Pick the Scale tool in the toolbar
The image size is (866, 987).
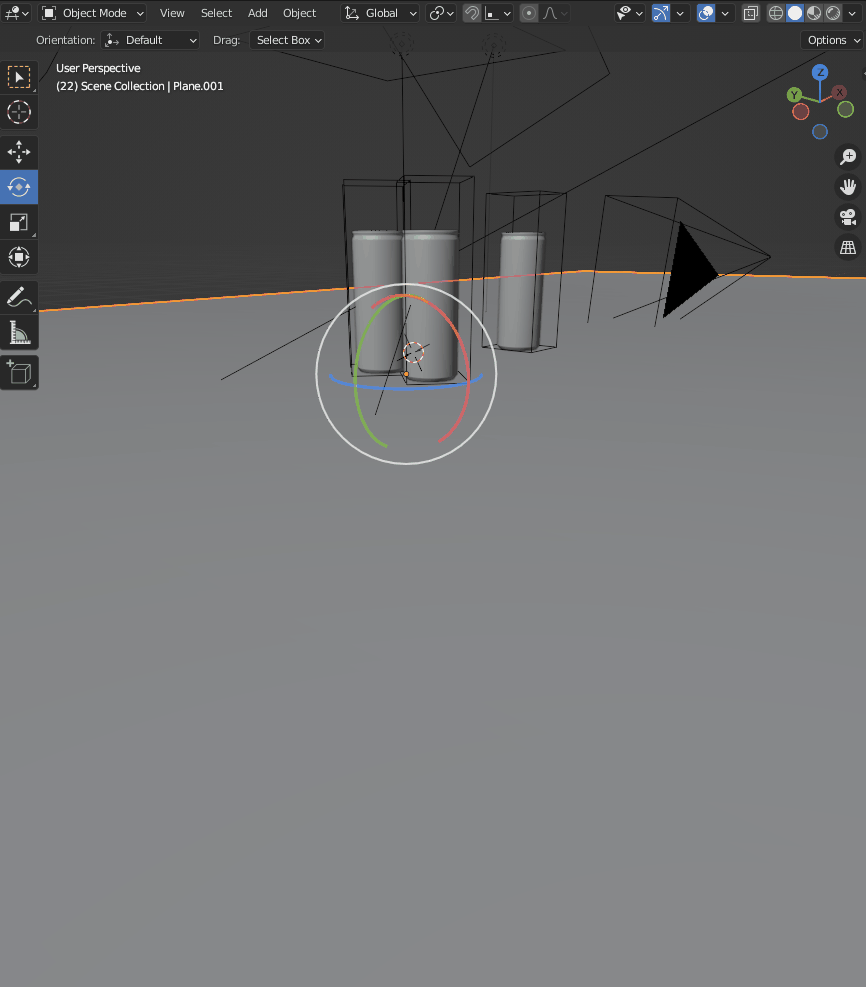point(19,222)
